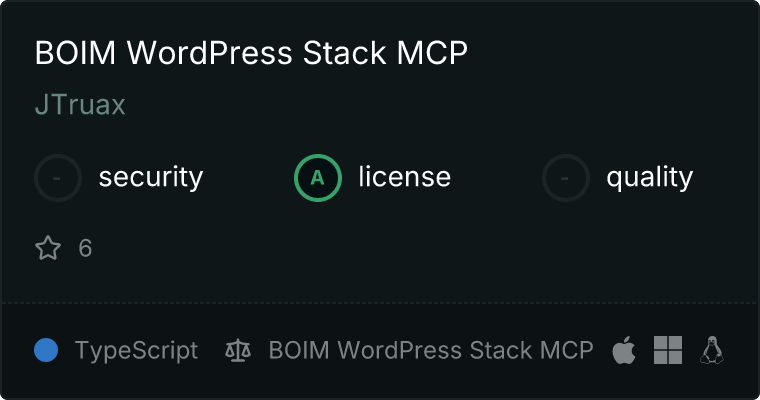Click the TypeScript language label

[x=136, y=351]
